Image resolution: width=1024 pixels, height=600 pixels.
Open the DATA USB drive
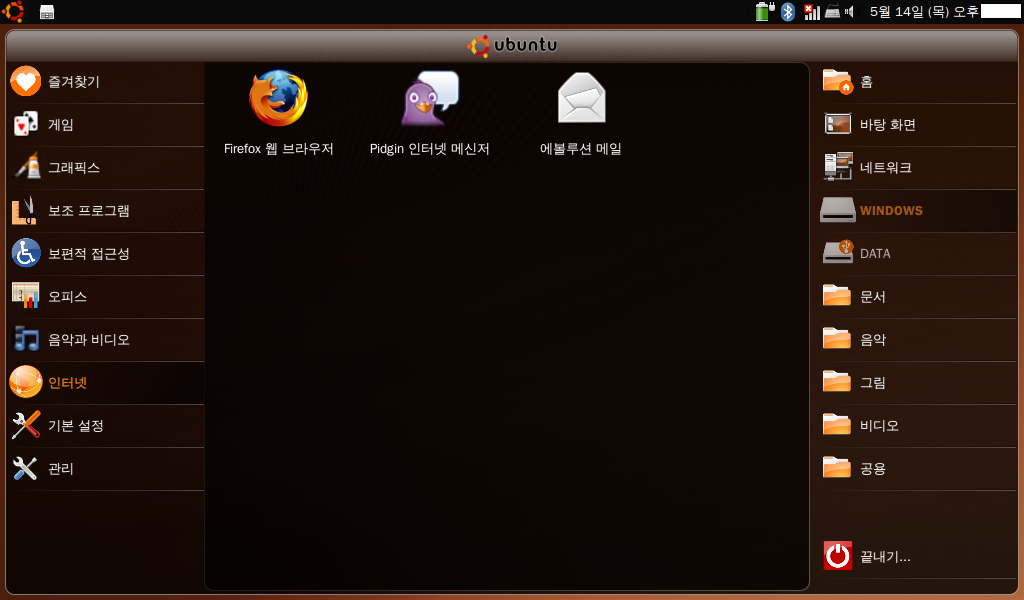[918, 254]
